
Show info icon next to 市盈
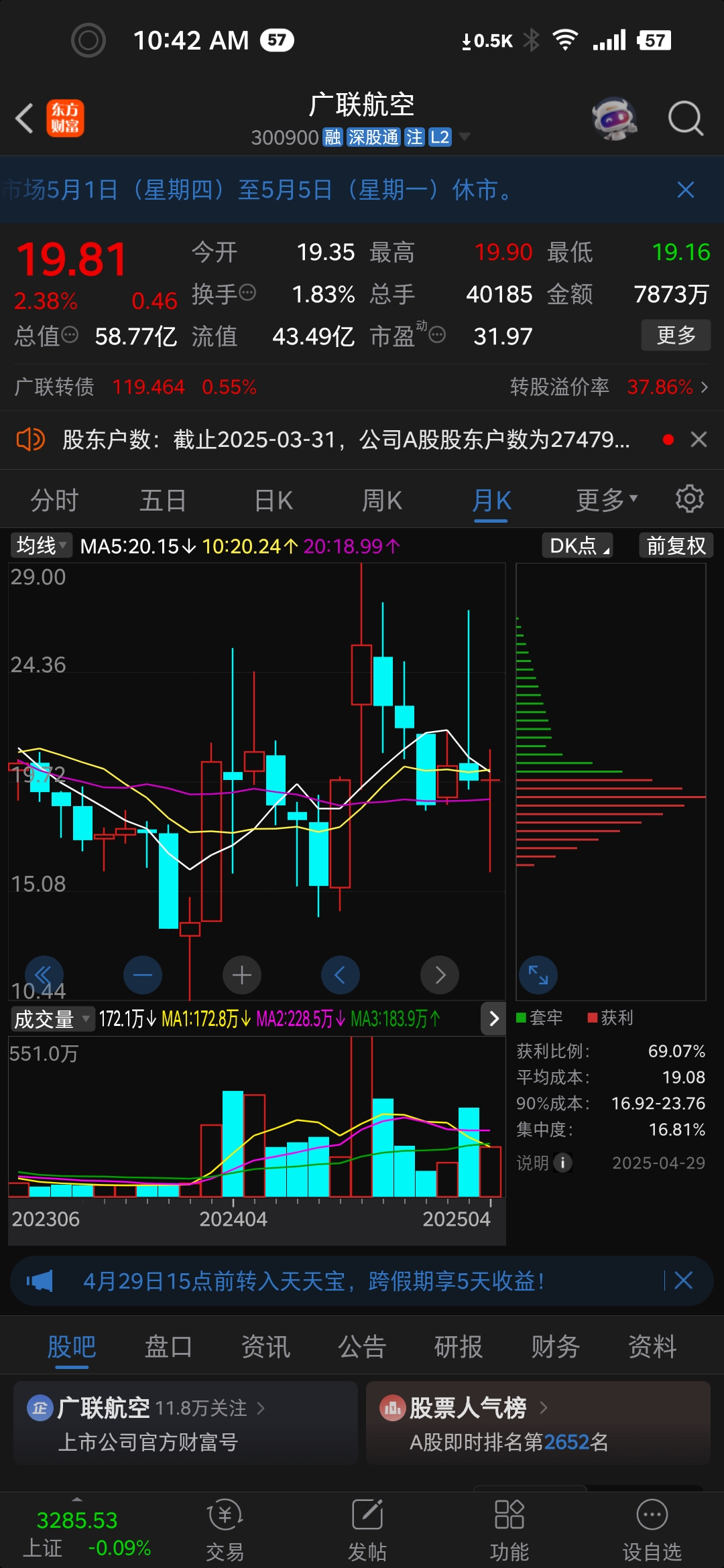point(437,335)
